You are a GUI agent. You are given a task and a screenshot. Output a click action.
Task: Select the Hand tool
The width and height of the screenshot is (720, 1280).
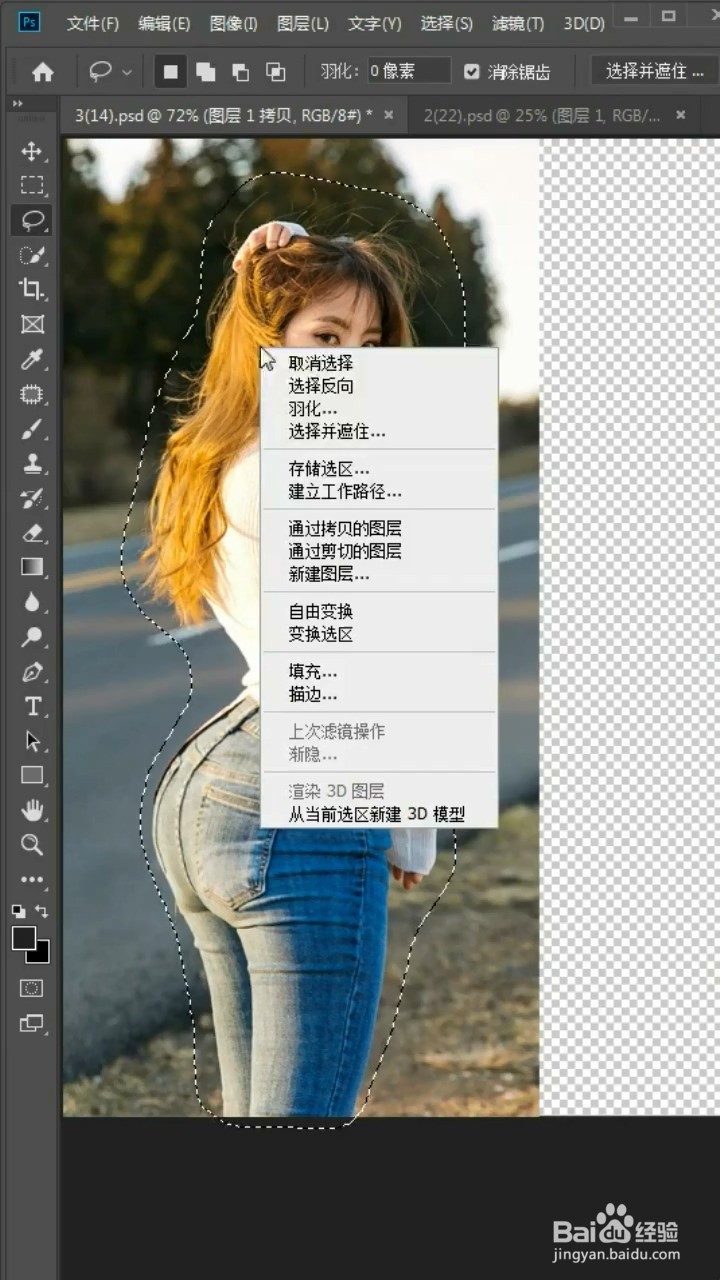[32, 810]
